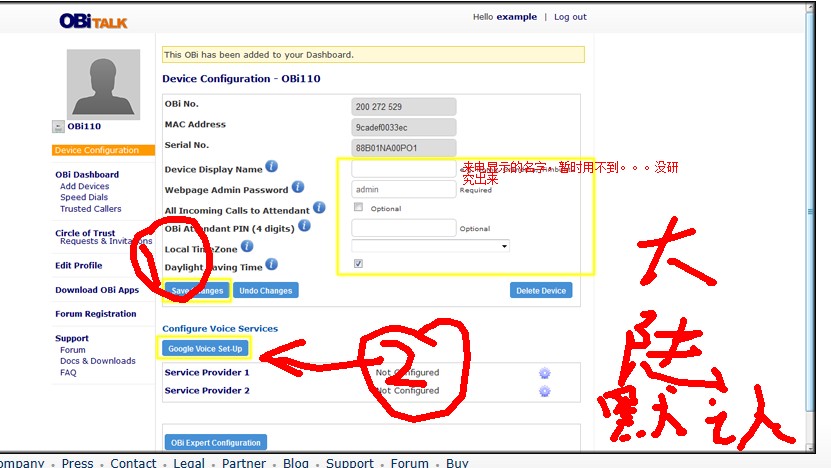
Task: Toggle the Daylight Saving Time checkbox
Action: click(358, 263)
